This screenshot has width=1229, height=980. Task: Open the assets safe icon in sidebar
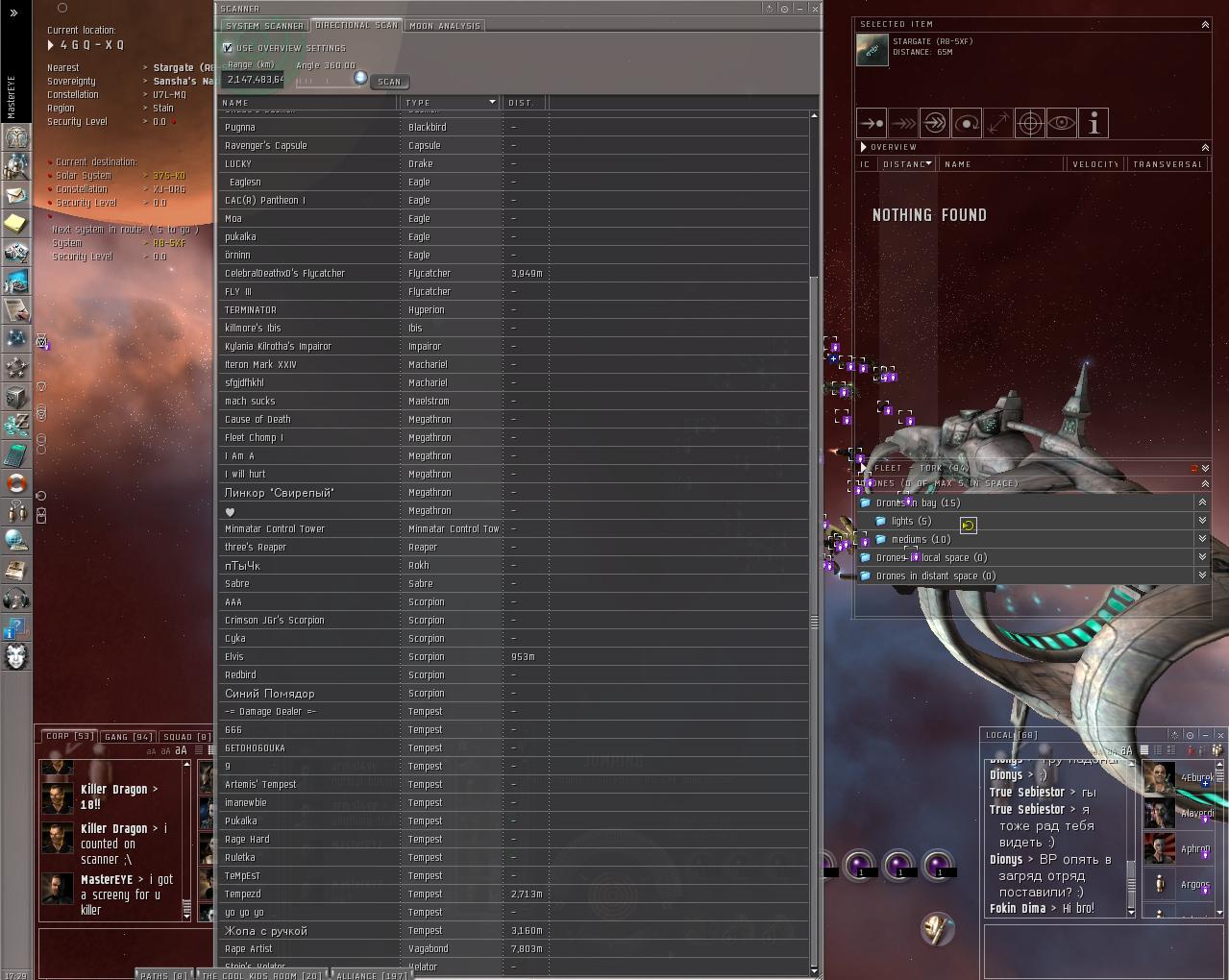[x=16, y=397]
